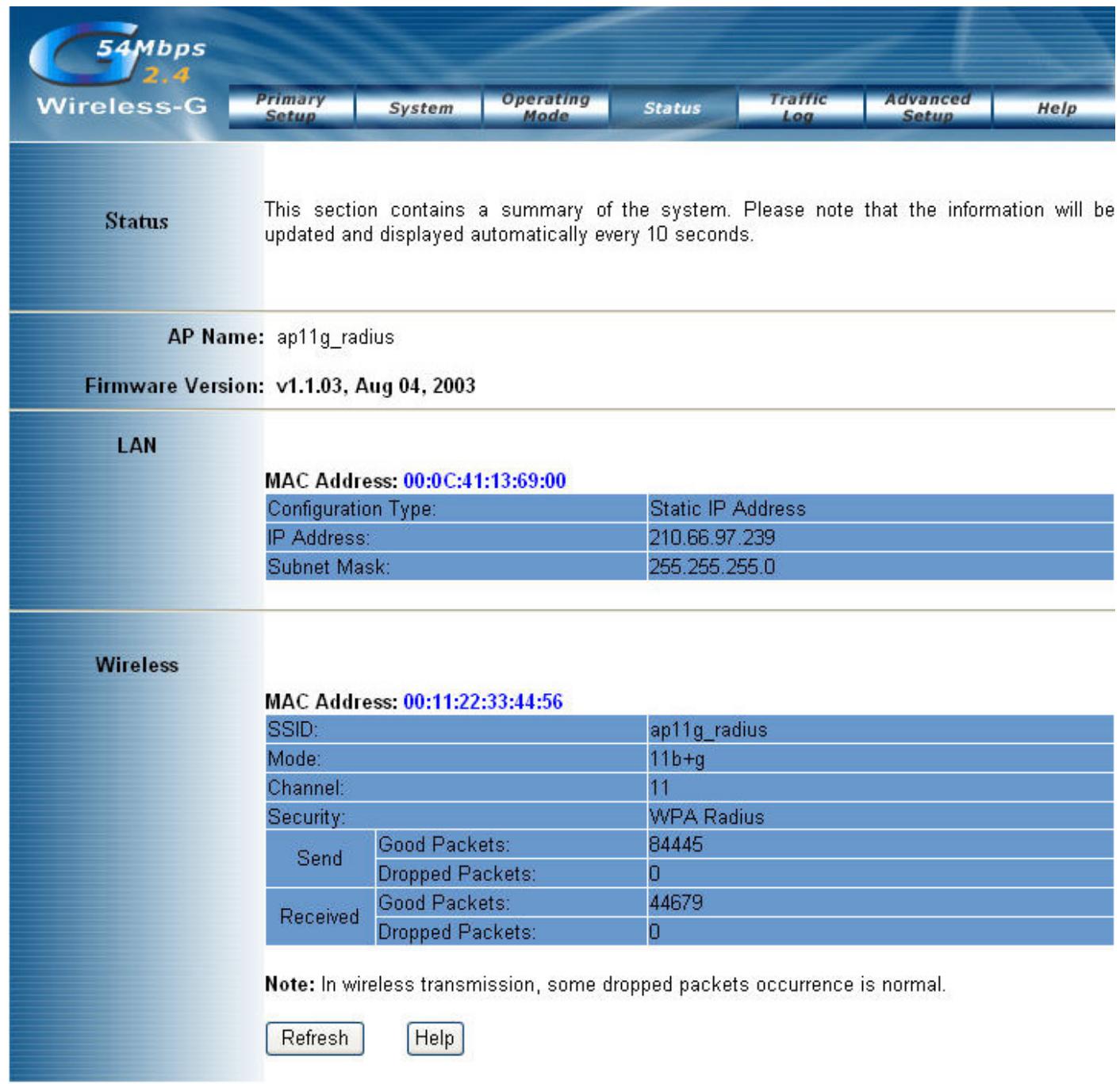Screen dimensions: 1120x1084
Task: Click the Channel value 11
Action: 880,787
